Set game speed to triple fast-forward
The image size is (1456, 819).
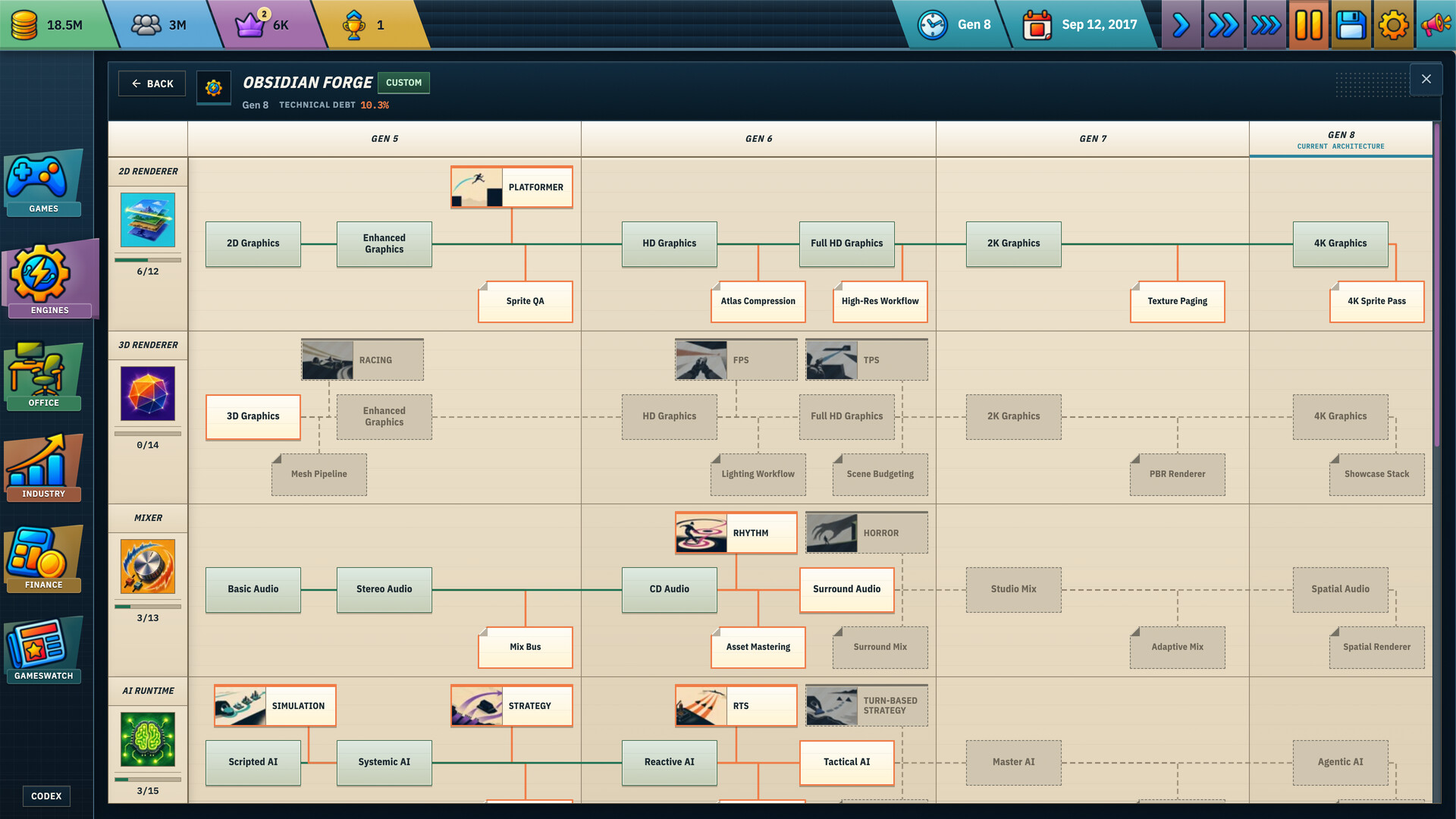click(x=1266, y=25)
